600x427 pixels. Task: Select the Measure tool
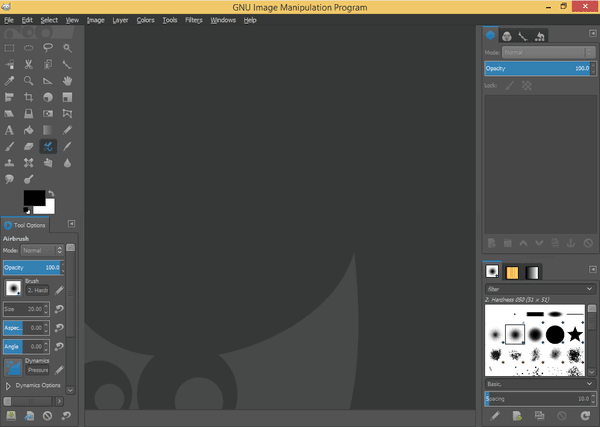[x=48, y=81]
